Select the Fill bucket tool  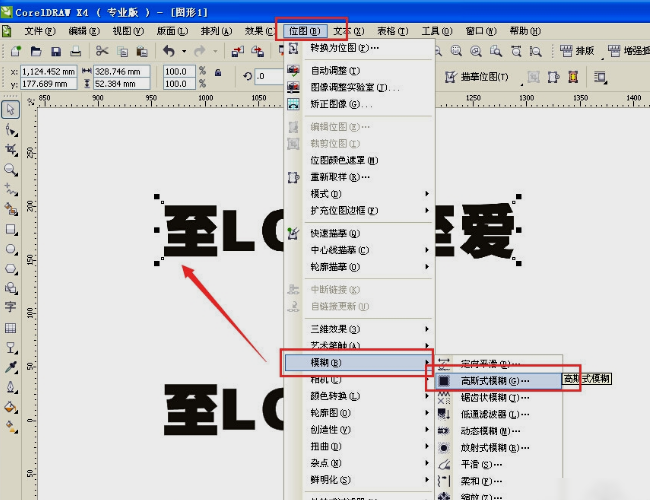click(x=11, y=407)
